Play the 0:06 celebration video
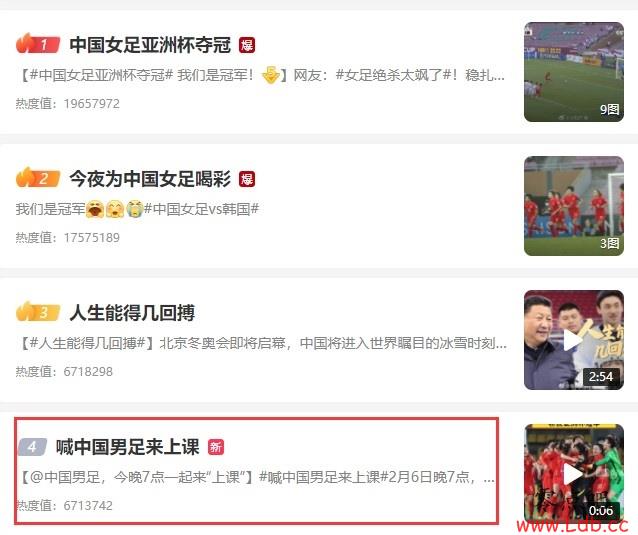Image resolution: width=638 pixels, height=535 pixels. click(574, 474)
